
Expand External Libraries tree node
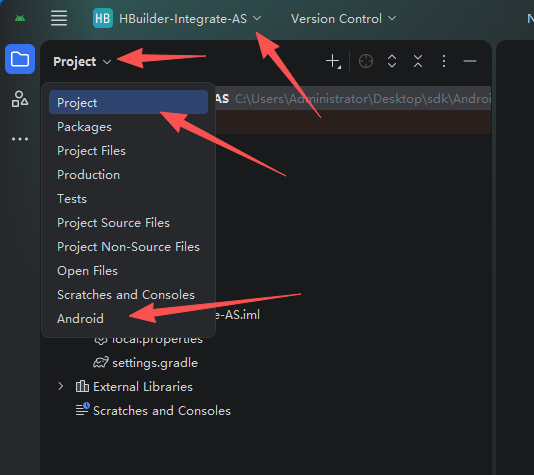[x=61, y=386]
